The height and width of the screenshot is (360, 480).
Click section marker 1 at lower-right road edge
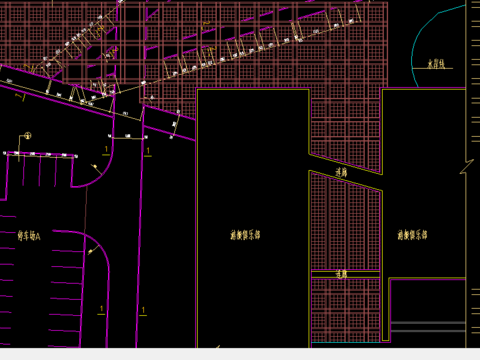pos(143,311)
